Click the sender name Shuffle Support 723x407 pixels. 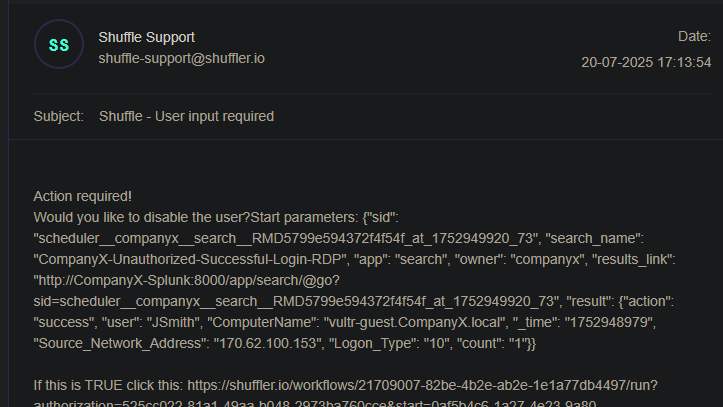pyautogui.click(x=147, y=37)
